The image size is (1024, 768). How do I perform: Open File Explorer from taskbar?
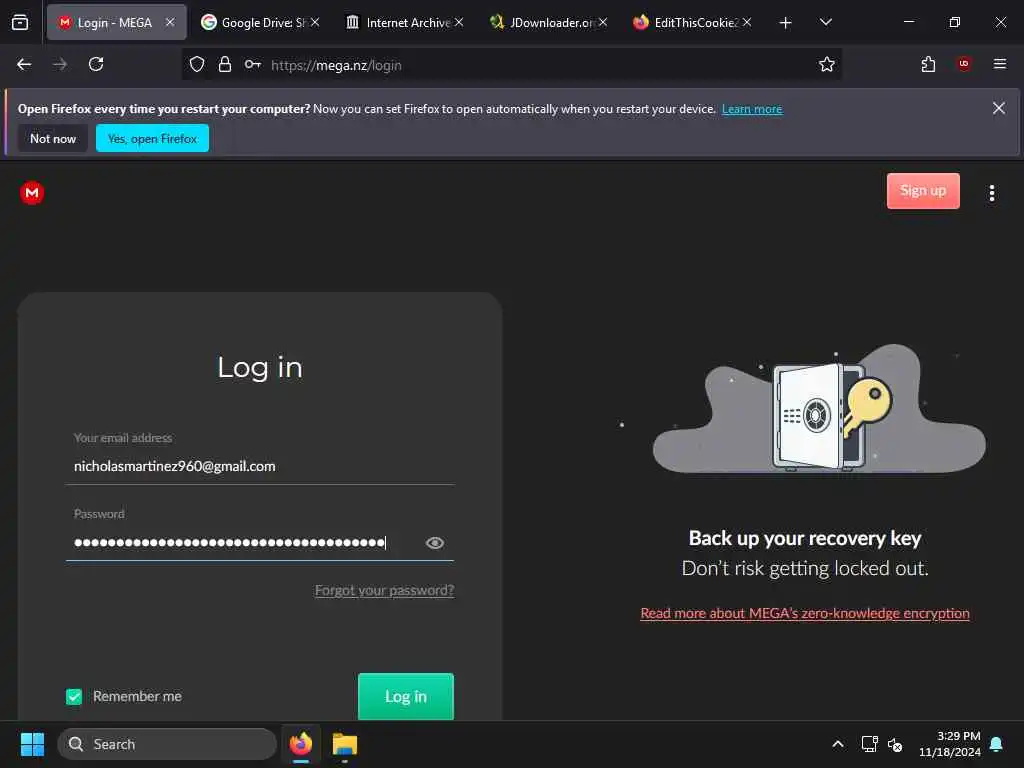click(x=345, y=744)
